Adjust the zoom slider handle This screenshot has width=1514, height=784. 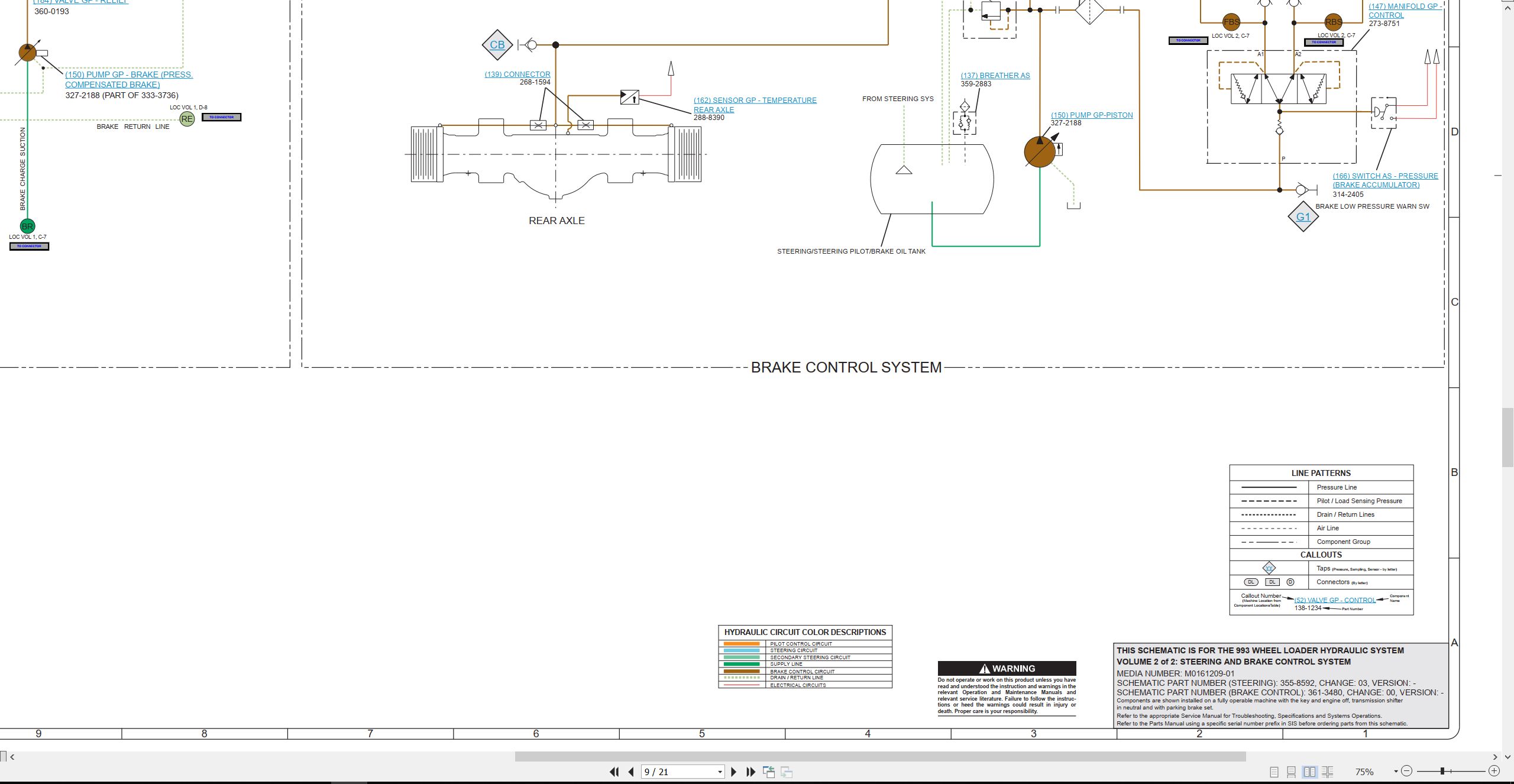click(x=1442, y=771)
